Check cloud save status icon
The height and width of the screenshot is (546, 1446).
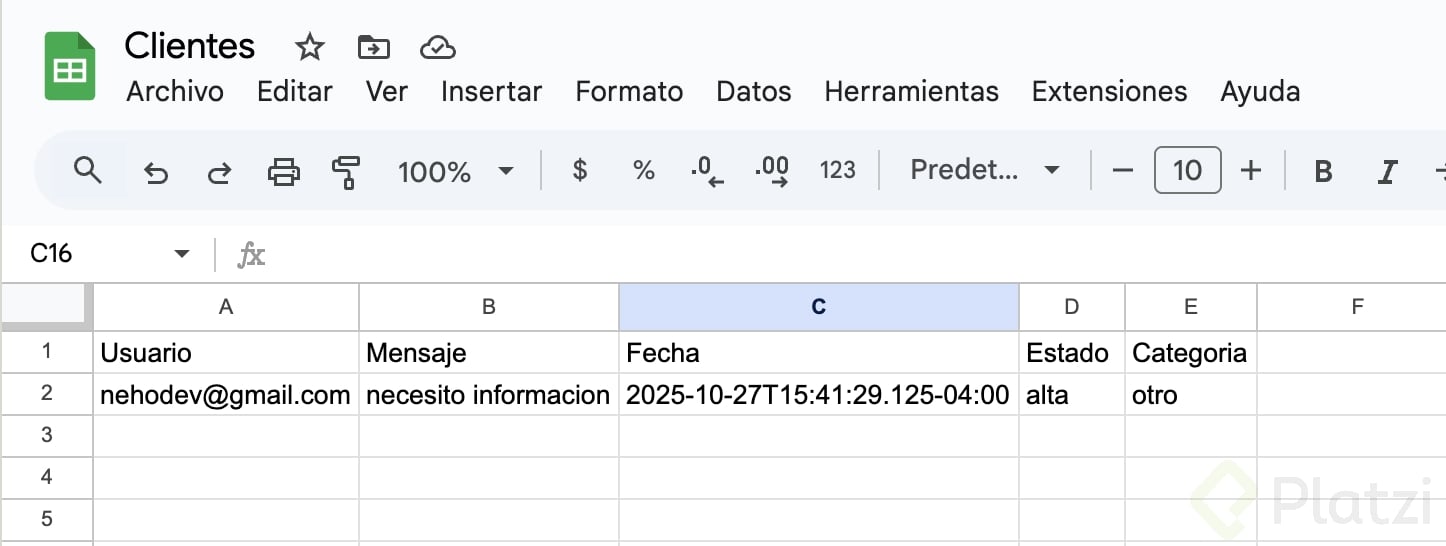point(438,47)
